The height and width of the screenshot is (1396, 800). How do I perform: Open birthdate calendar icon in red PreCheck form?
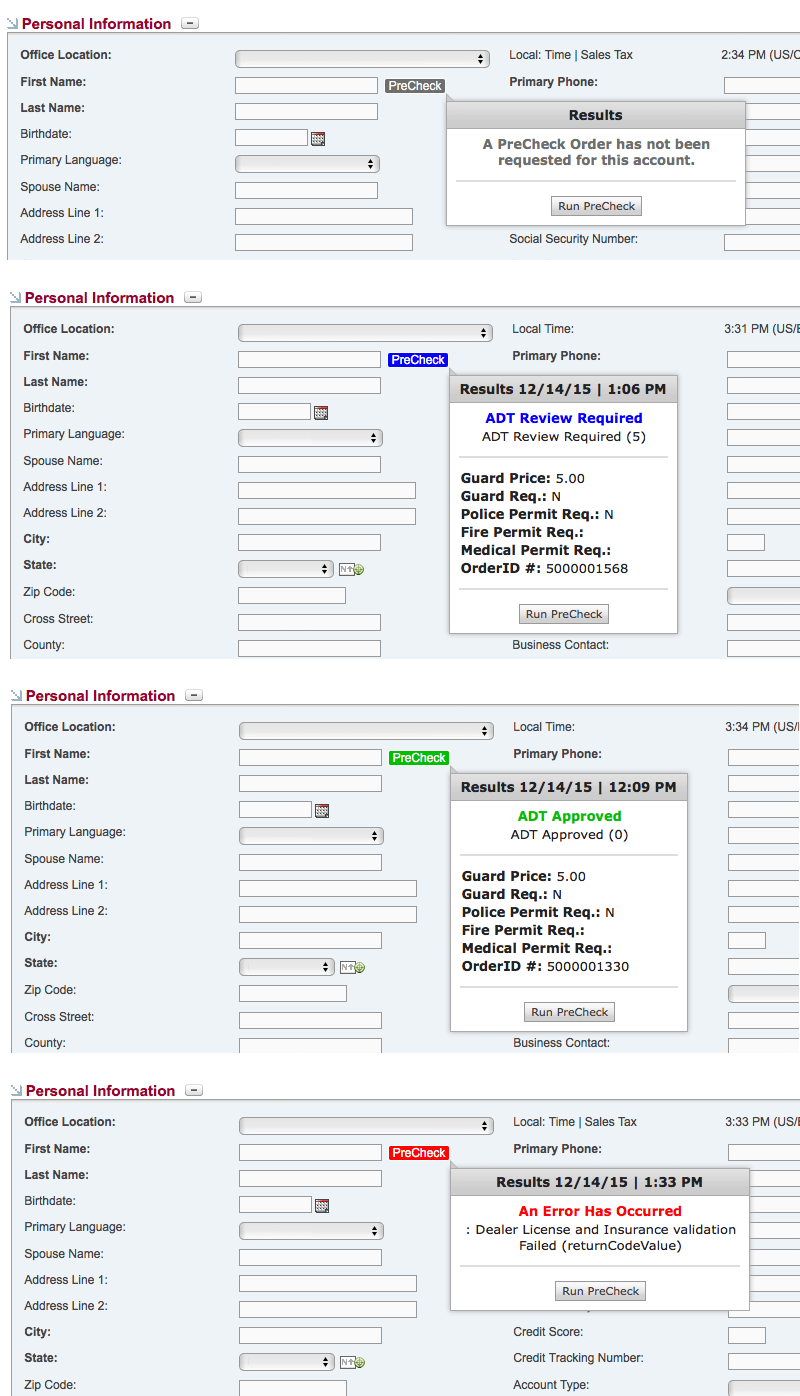(322, 1206)
